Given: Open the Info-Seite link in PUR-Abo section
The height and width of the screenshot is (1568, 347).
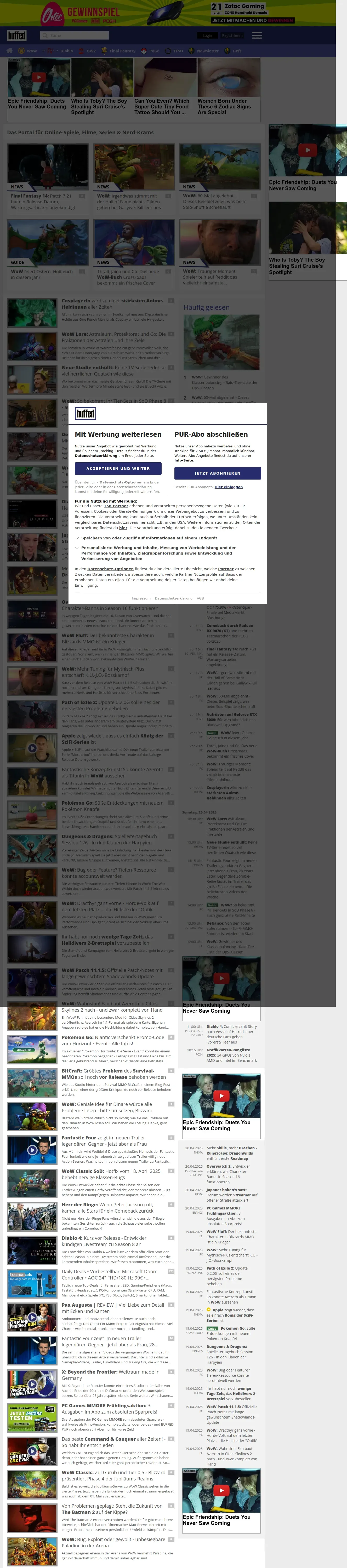Looking at the screenshot, I should (184, 460).
